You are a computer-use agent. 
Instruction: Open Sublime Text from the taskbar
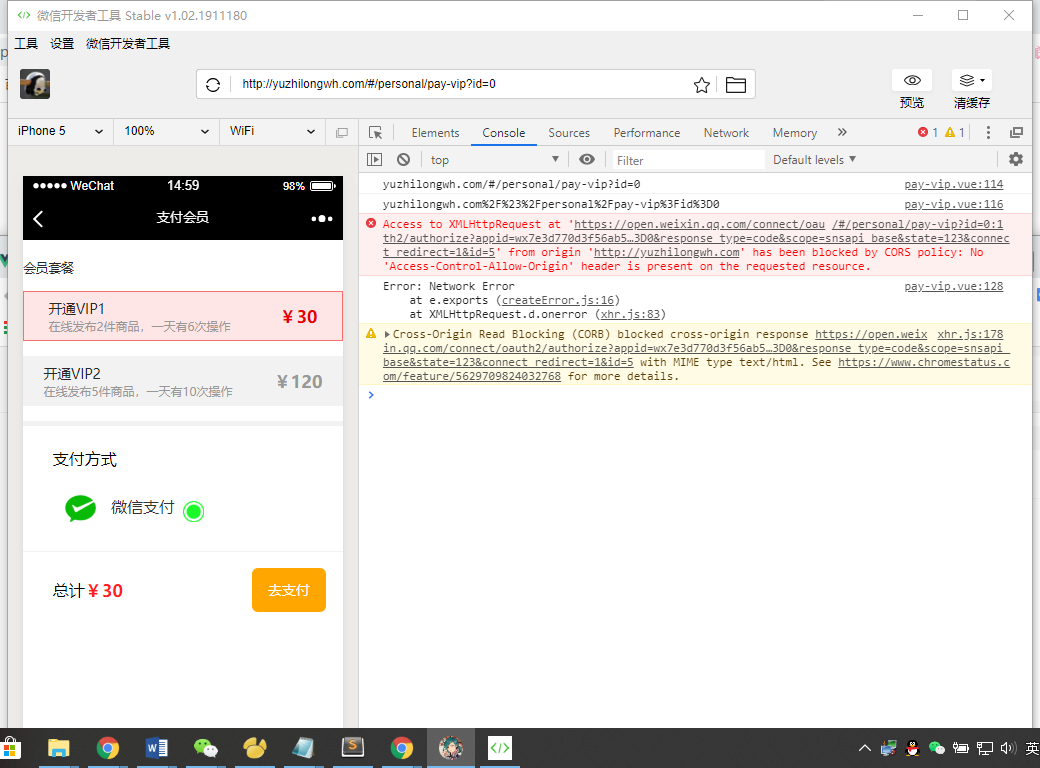(353, 748)
